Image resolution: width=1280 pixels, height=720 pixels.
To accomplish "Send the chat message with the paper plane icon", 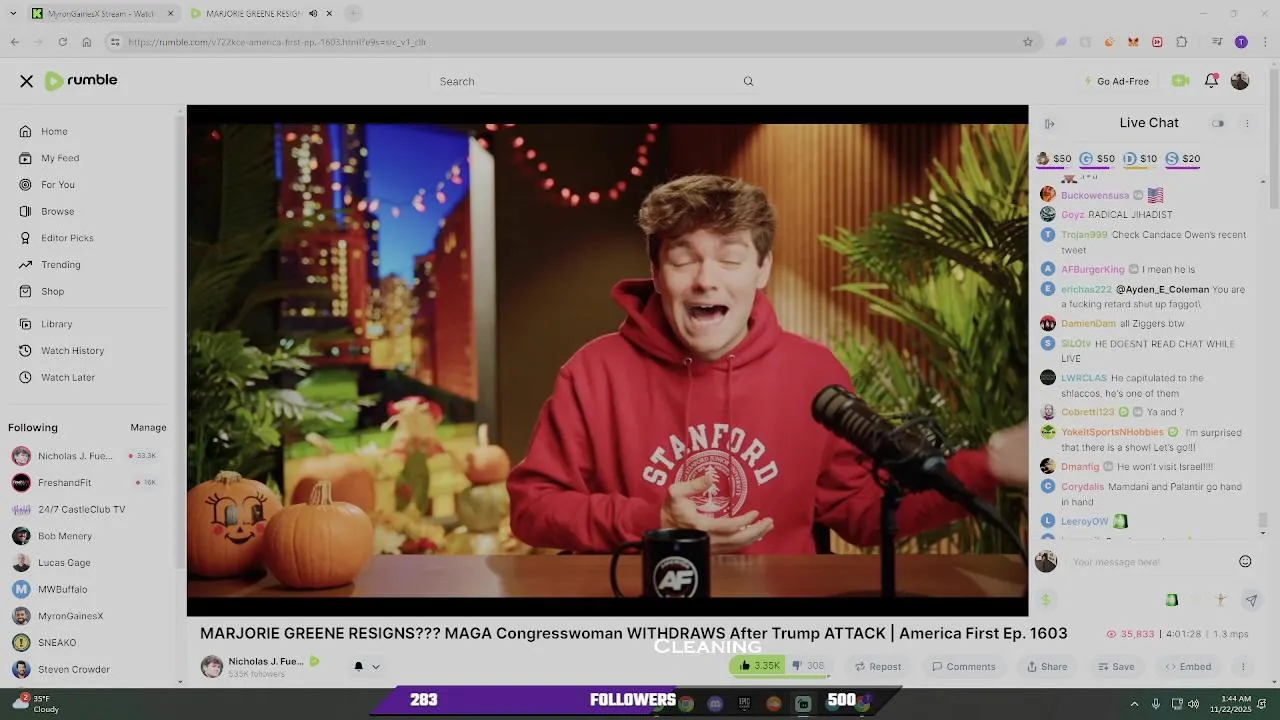I will point(1251,600).
